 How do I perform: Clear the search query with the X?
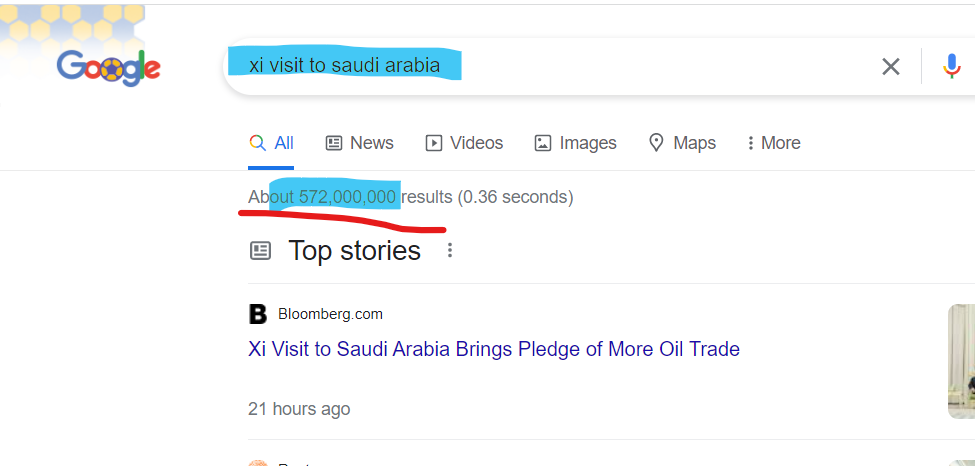[890, 67]
